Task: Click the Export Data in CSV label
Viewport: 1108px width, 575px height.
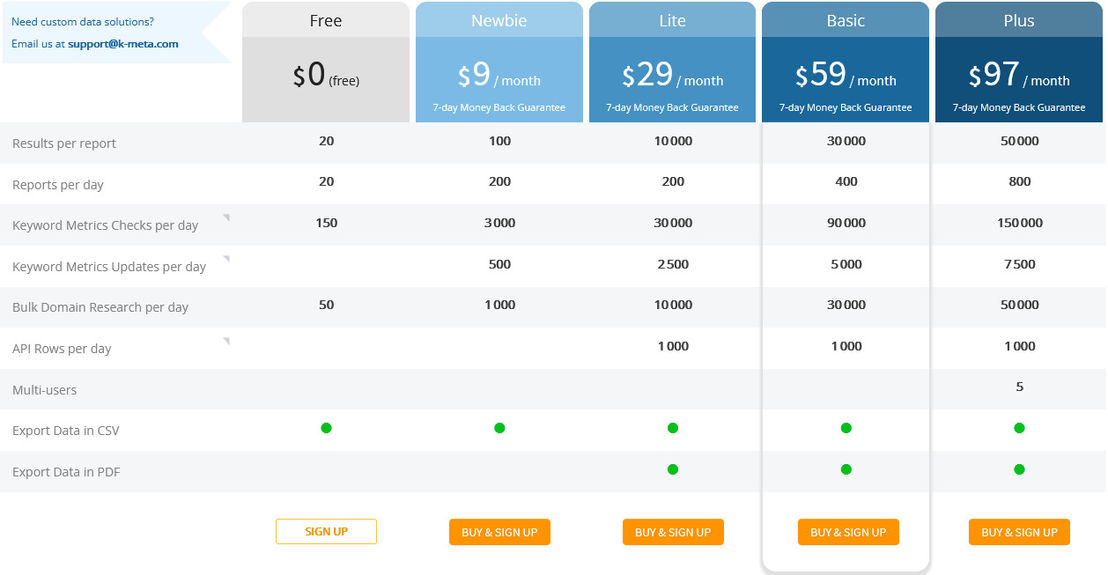Action: coord(66,431)
